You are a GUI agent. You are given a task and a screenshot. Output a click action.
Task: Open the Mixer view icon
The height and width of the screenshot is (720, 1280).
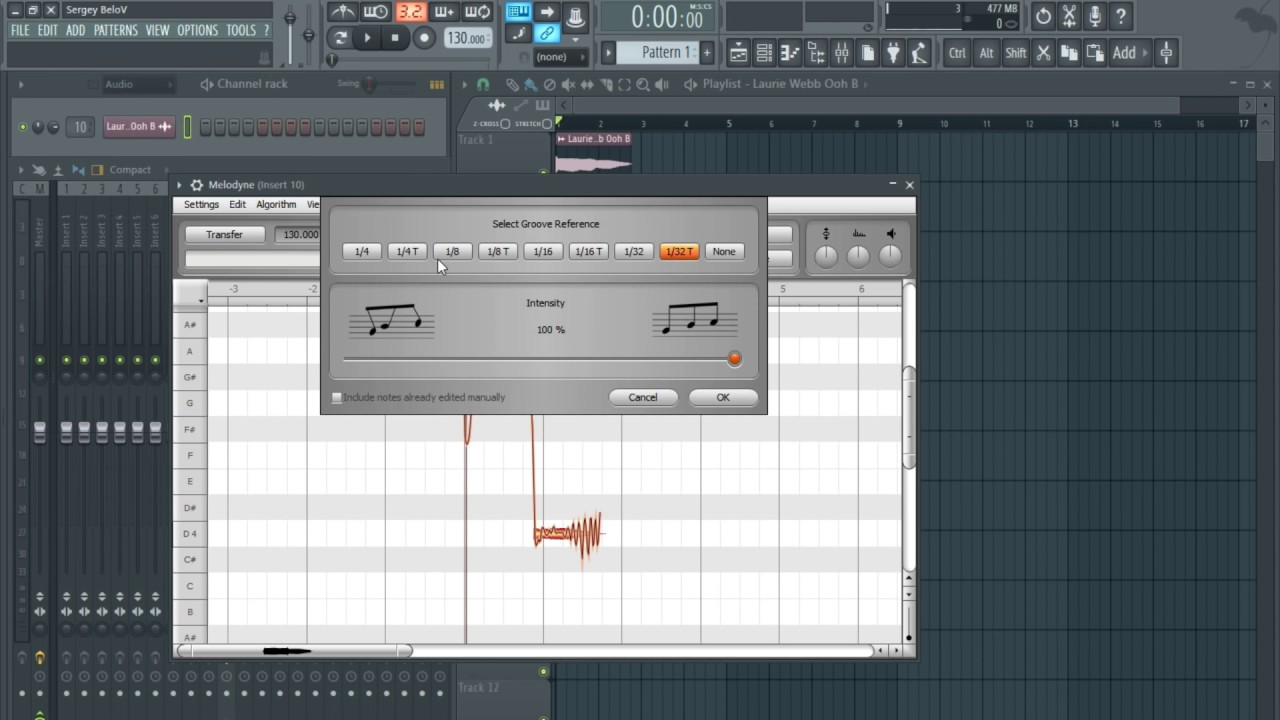pyautogui.click(x=842, y=53)
